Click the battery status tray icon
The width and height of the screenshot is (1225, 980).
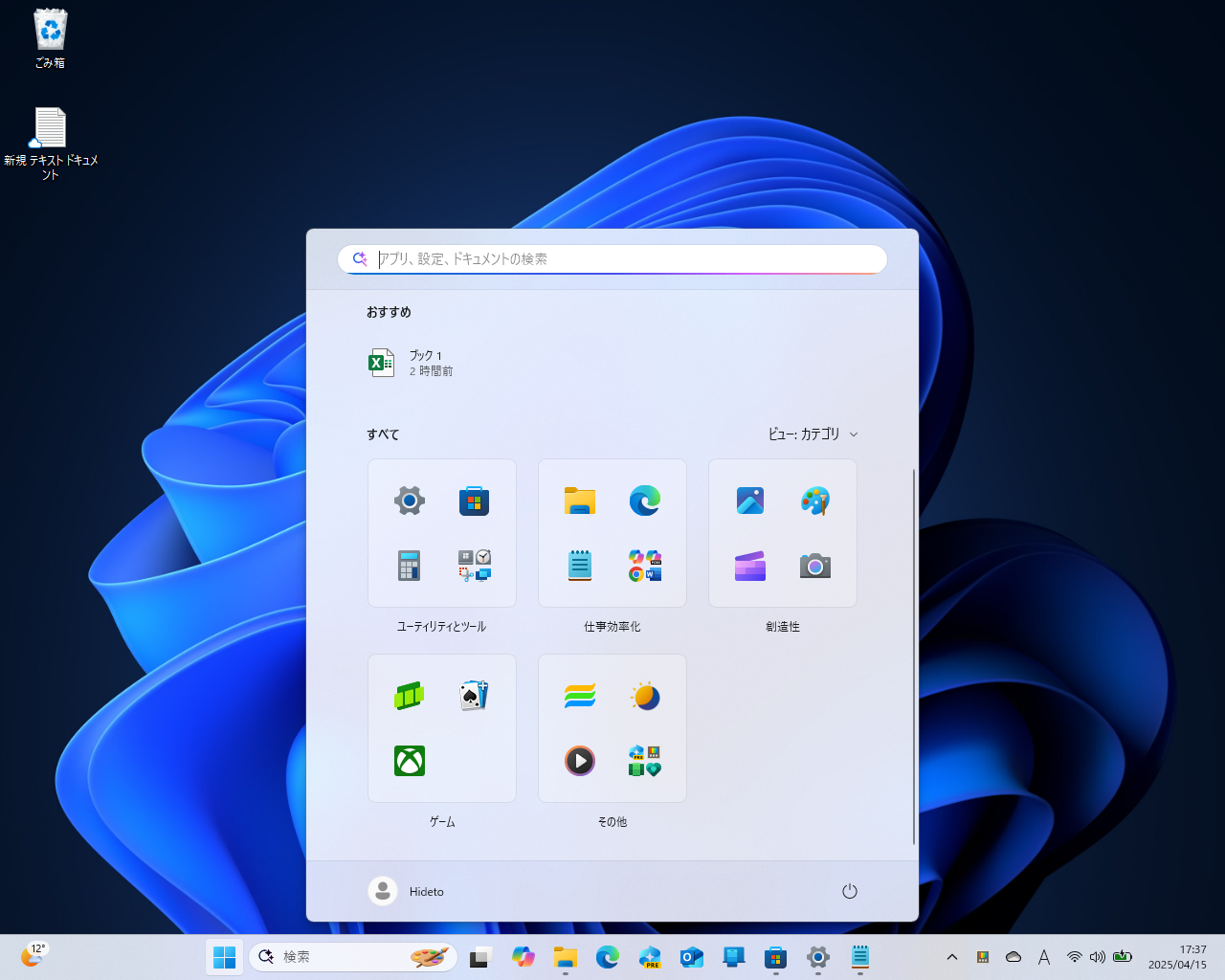(x=1123, y=957)
